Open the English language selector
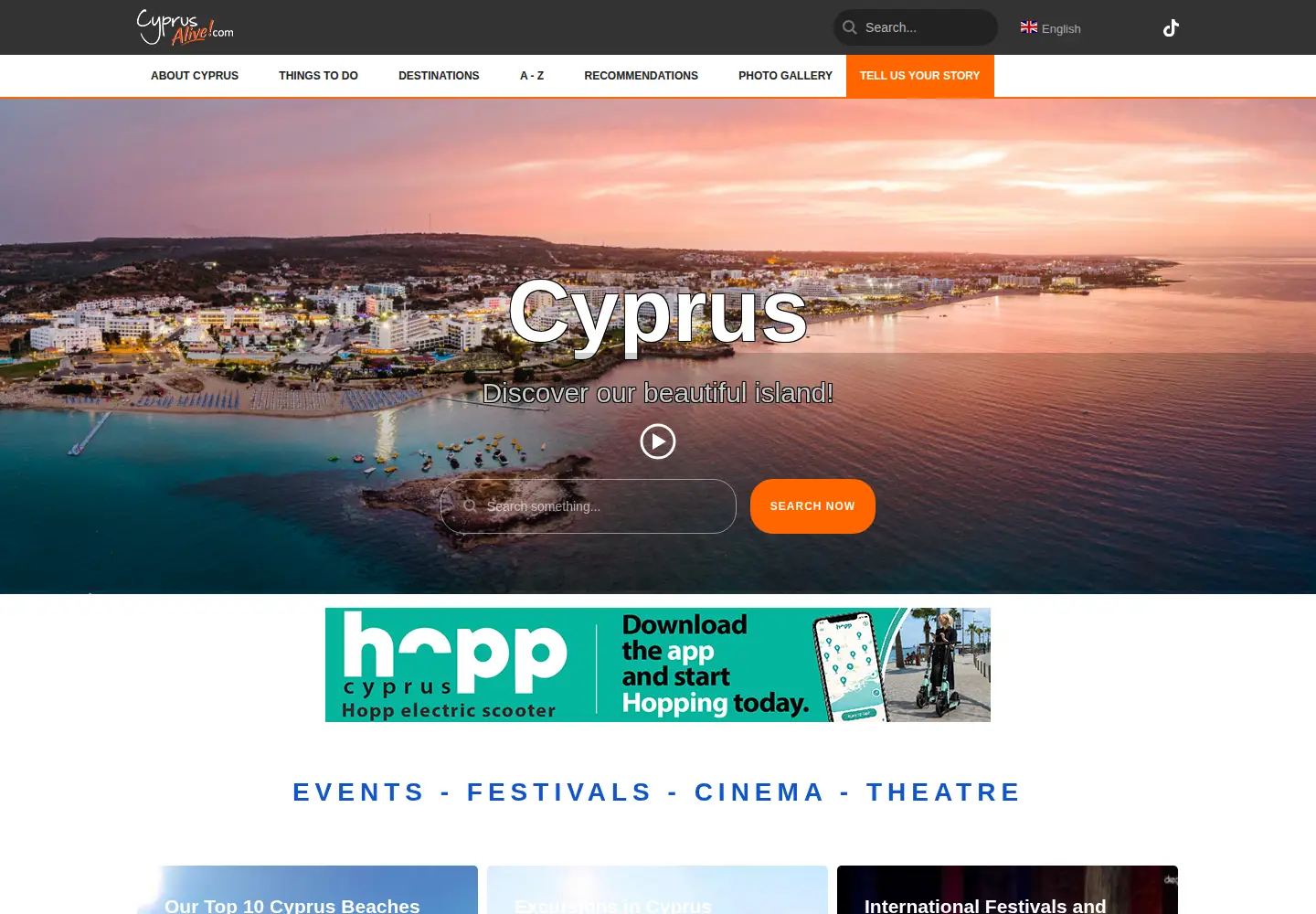This screenshot has height=914, width=1316. (1051, 28)
